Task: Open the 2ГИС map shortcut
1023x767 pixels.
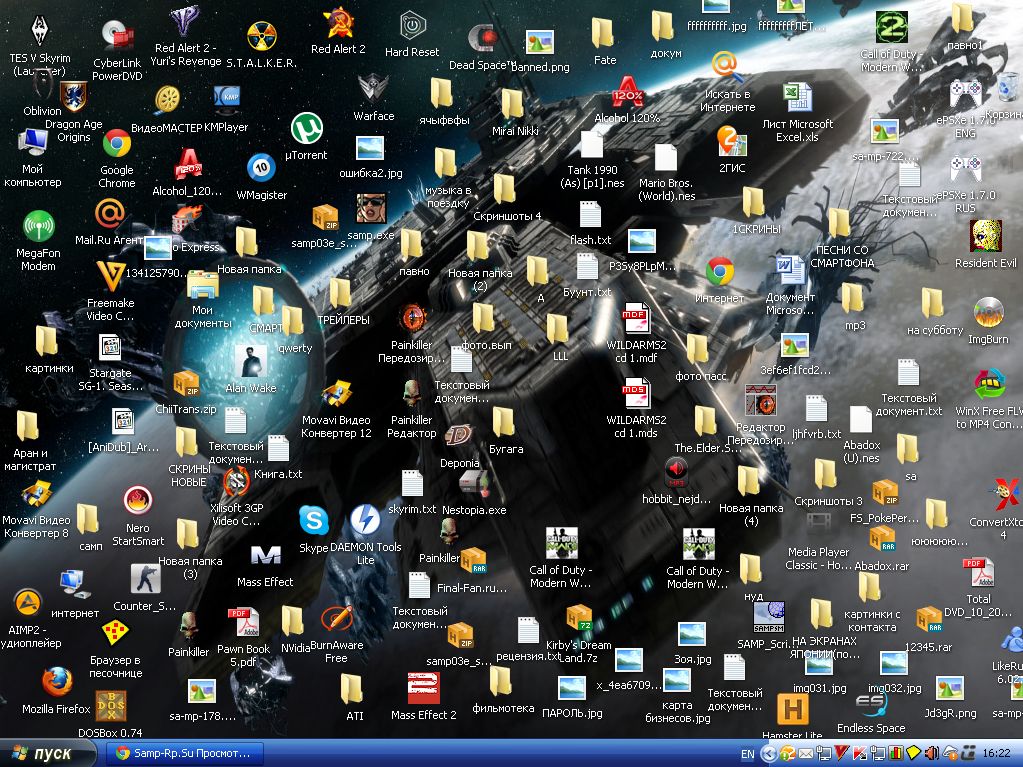Action: 731,142
